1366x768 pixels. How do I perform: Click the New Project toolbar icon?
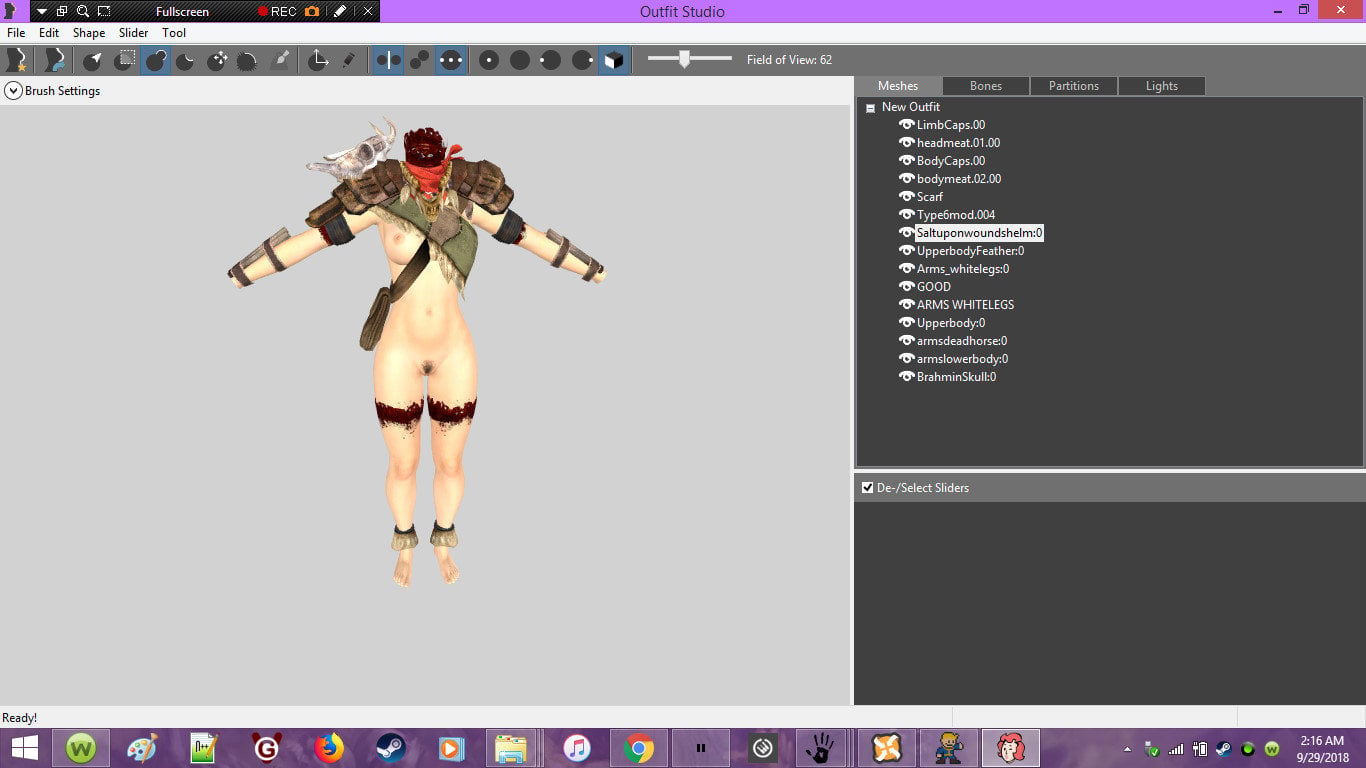pyautogui.click(x=16, y=60)
